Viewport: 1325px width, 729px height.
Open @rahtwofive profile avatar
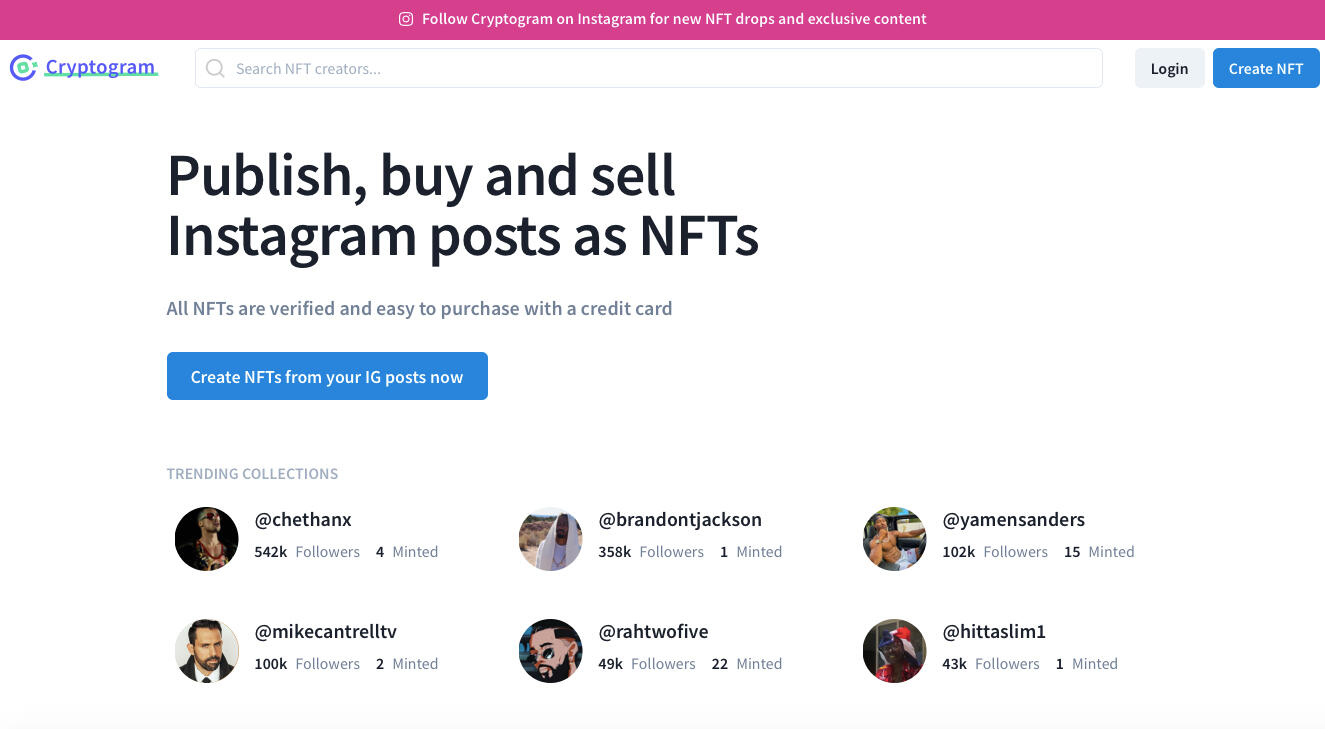551,651
